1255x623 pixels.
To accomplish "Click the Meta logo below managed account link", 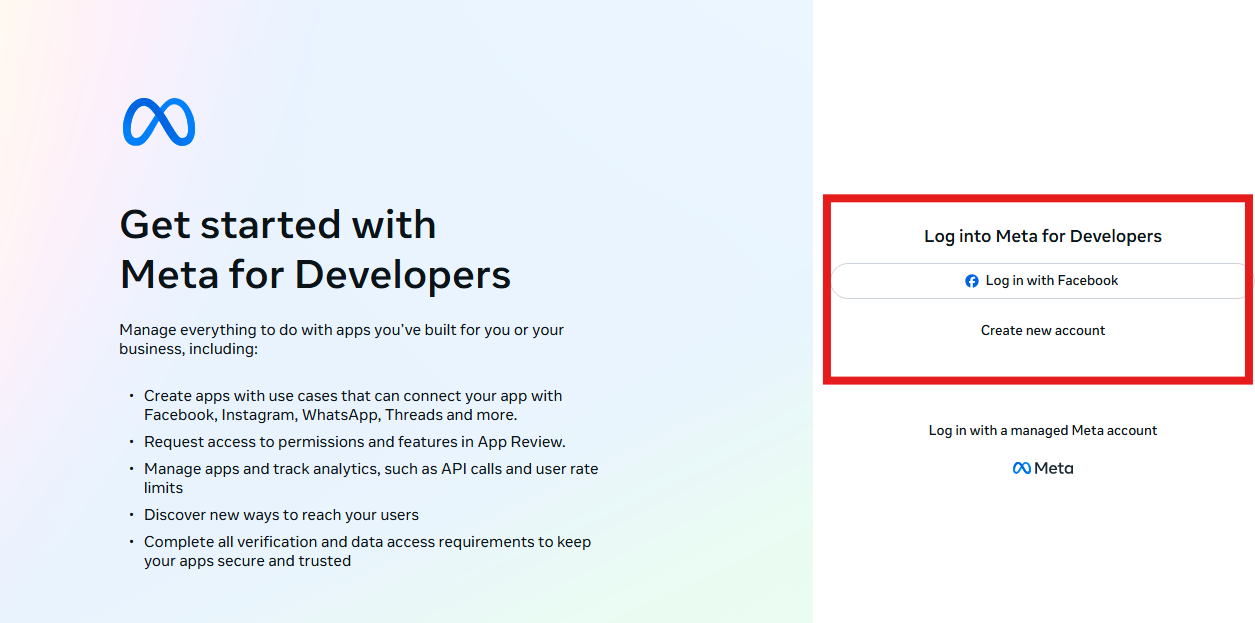I will click(1043, 468).
